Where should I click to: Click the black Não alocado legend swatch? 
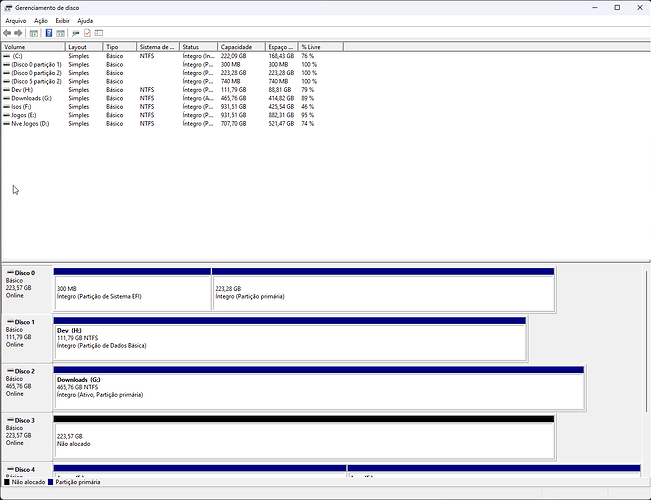[x=7, y=482]
